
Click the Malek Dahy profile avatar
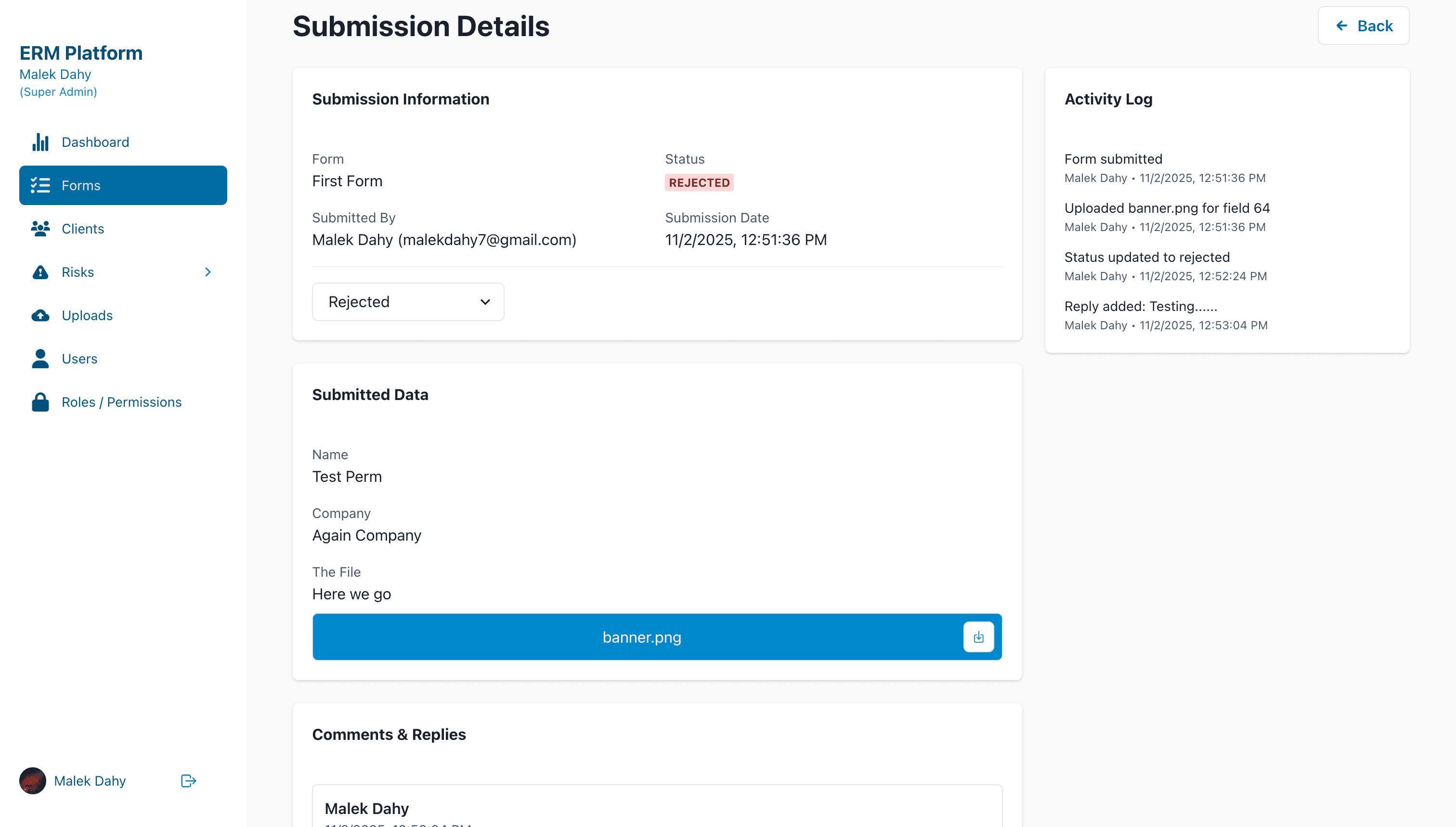33,781
